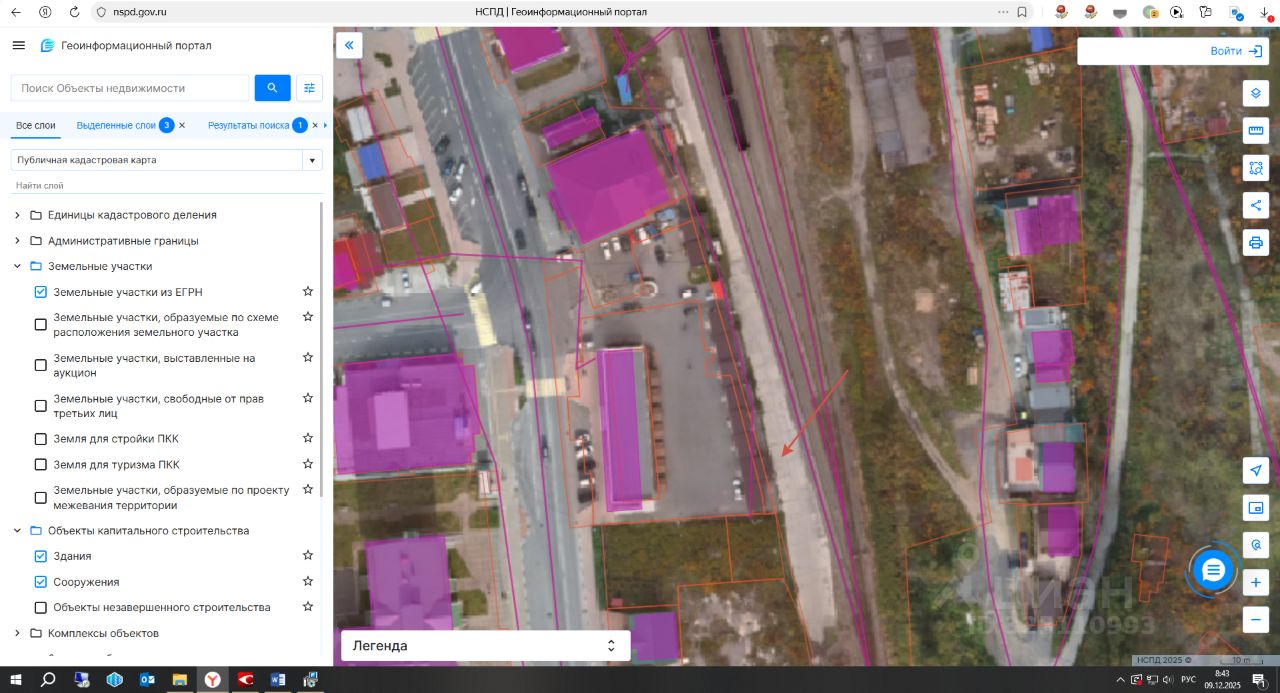Zoom out the map with minus button
The image size is (1280, 693).
(x=1256, y=619)
